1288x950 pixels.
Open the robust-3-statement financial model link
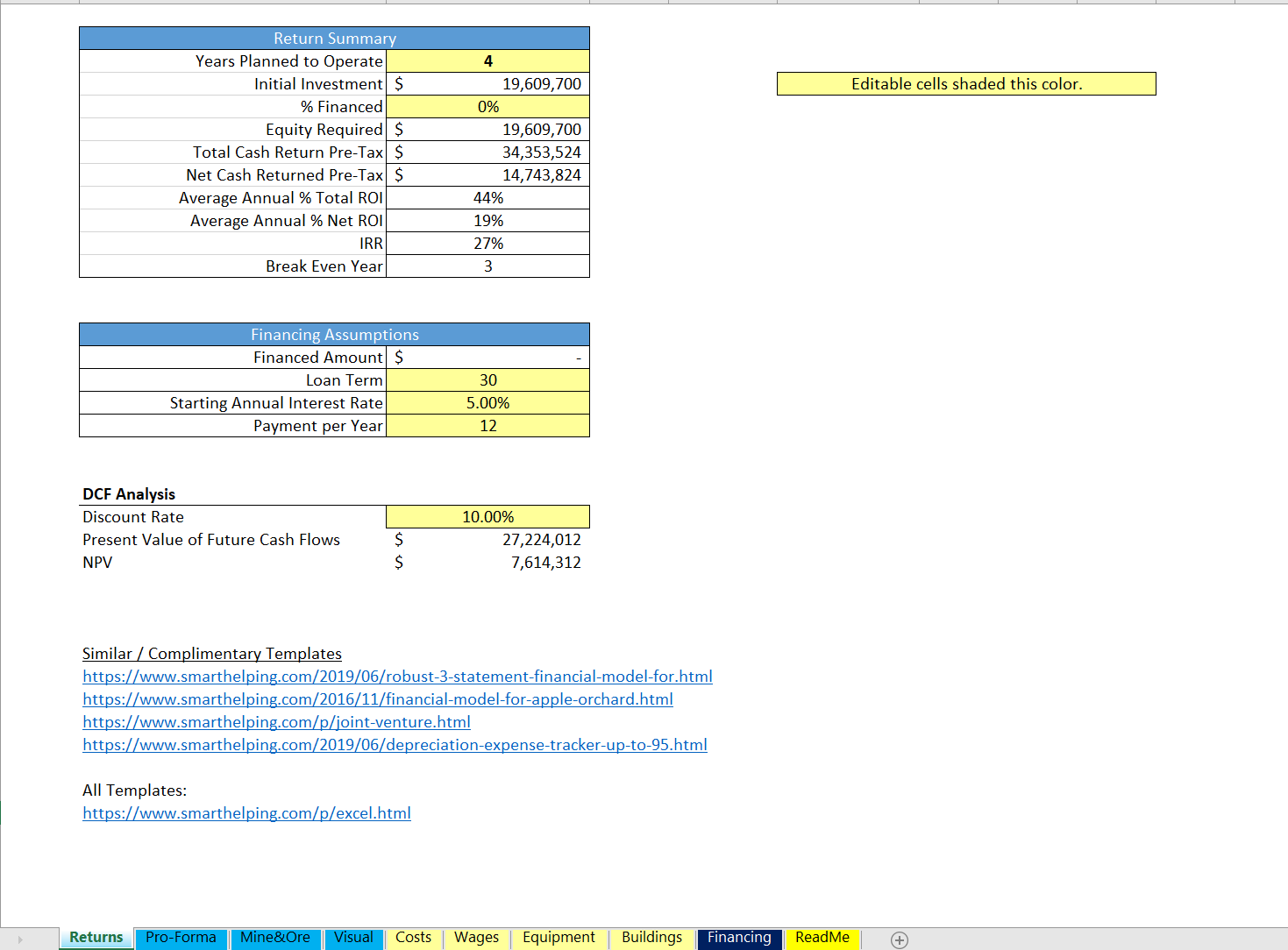point(397,676)
